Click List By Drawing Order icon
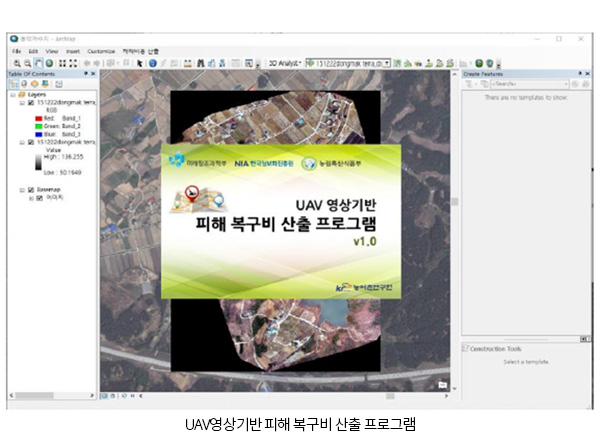This screenshot has width=600, height=441. [x=14, y=85]
